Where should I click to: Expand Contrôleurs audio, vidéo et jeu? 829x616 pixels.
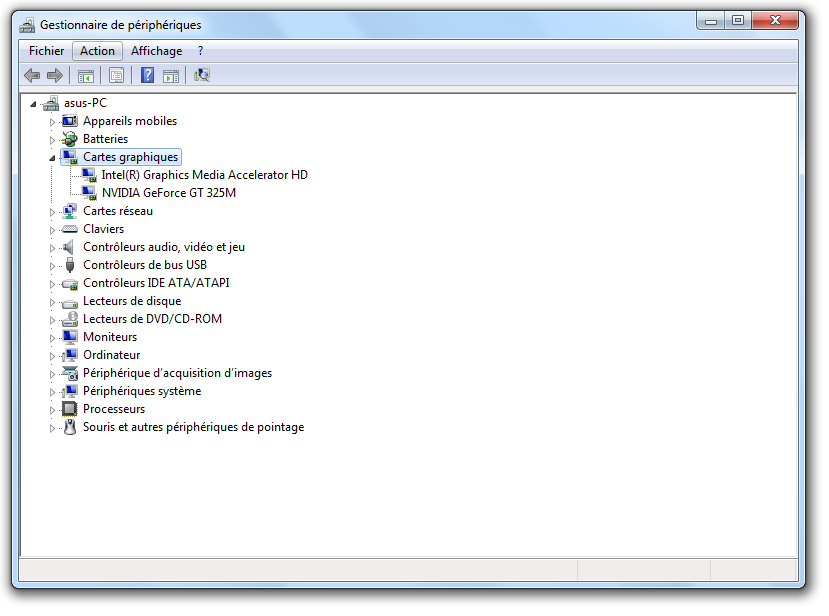tap(52, 248)
